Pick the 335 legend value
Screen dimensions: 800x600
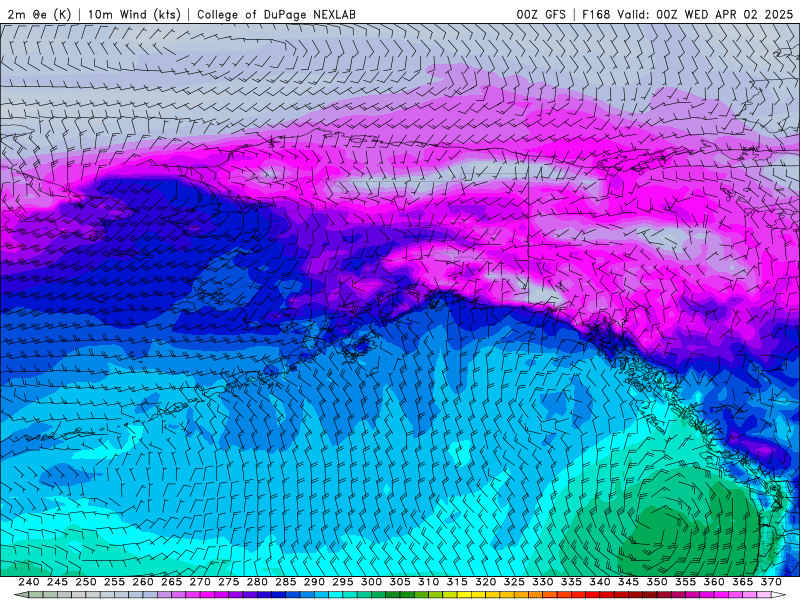571,582
